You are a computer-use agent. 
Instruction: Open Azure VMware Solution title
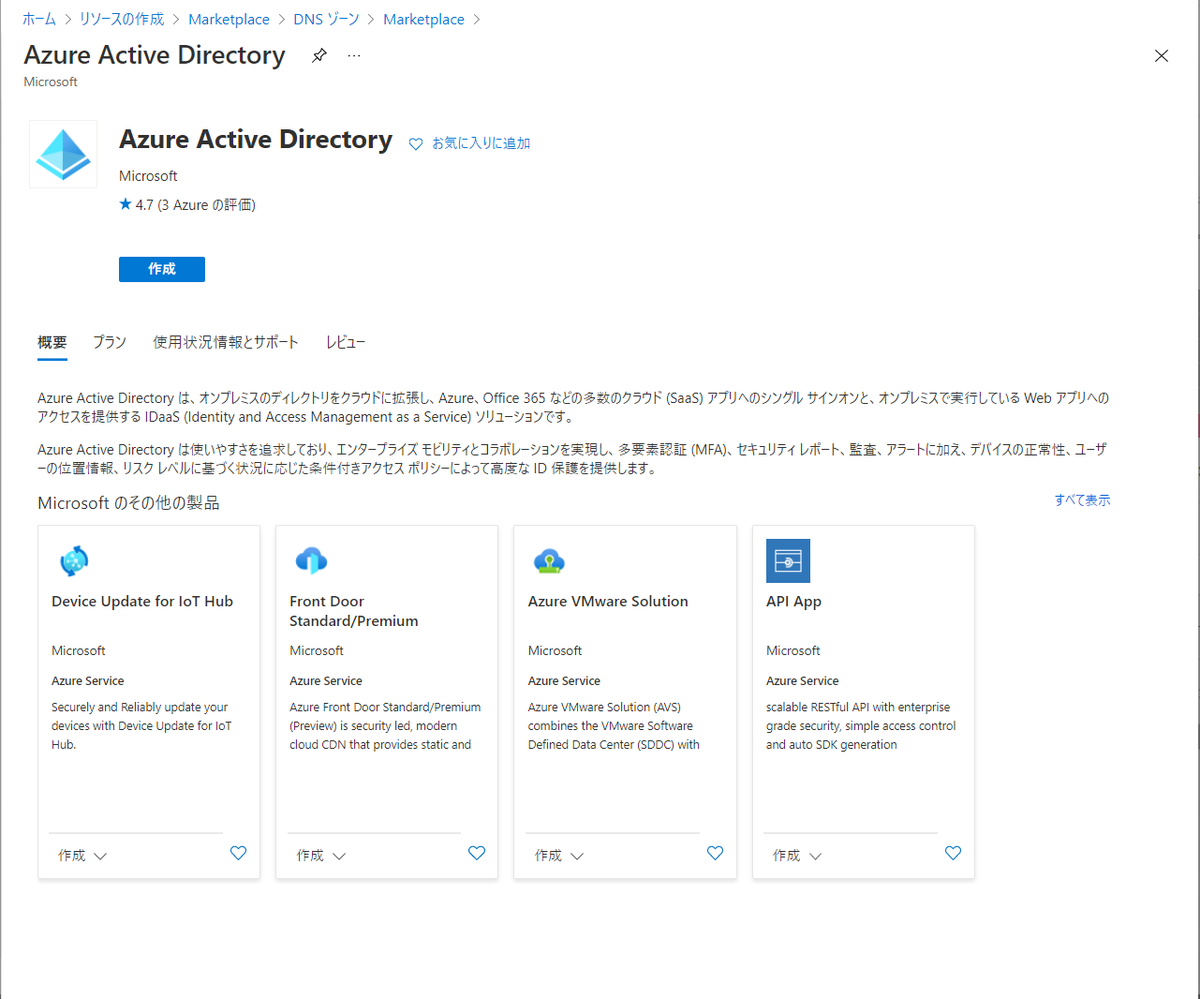[x=608, y=601]
